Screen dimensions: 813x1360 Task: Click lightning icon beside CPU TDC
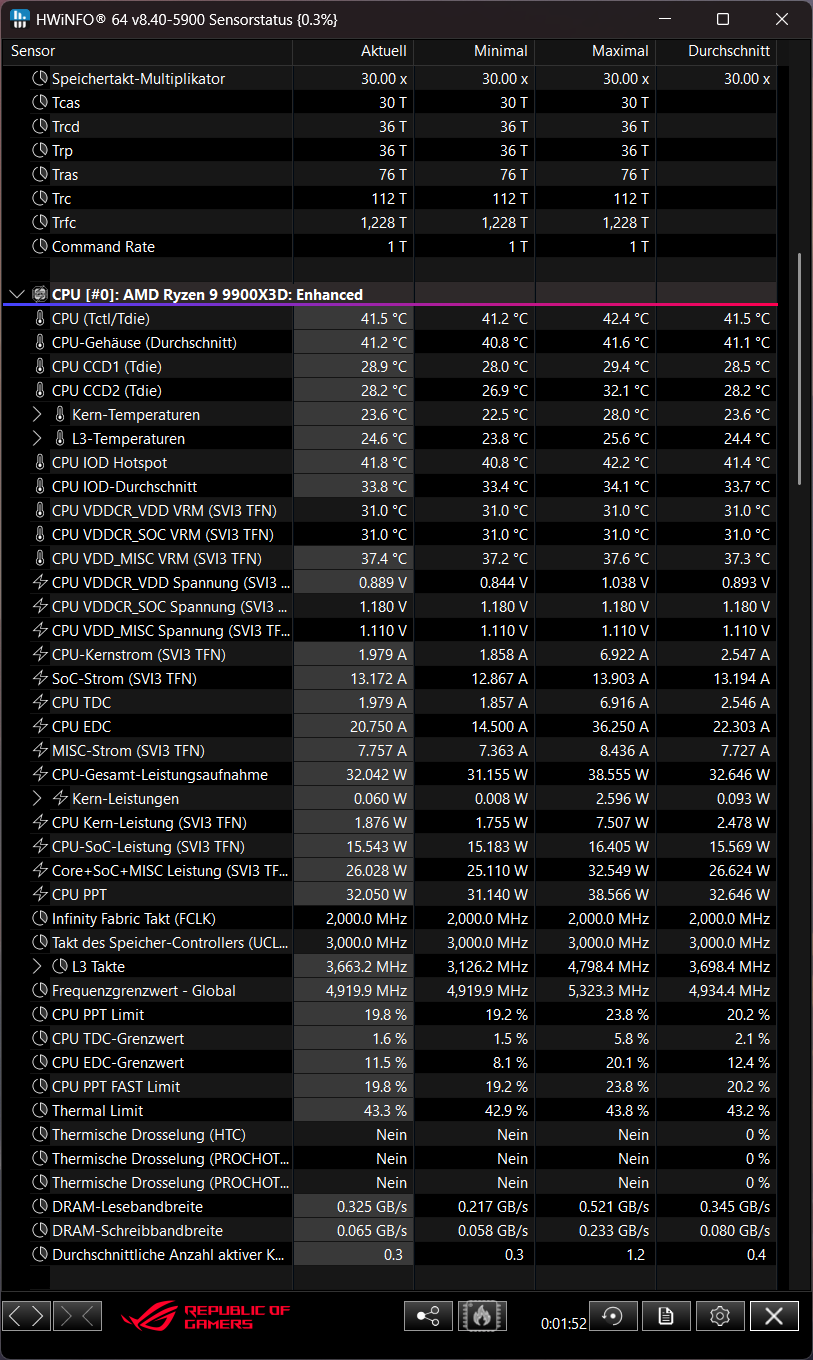(40, 702)
